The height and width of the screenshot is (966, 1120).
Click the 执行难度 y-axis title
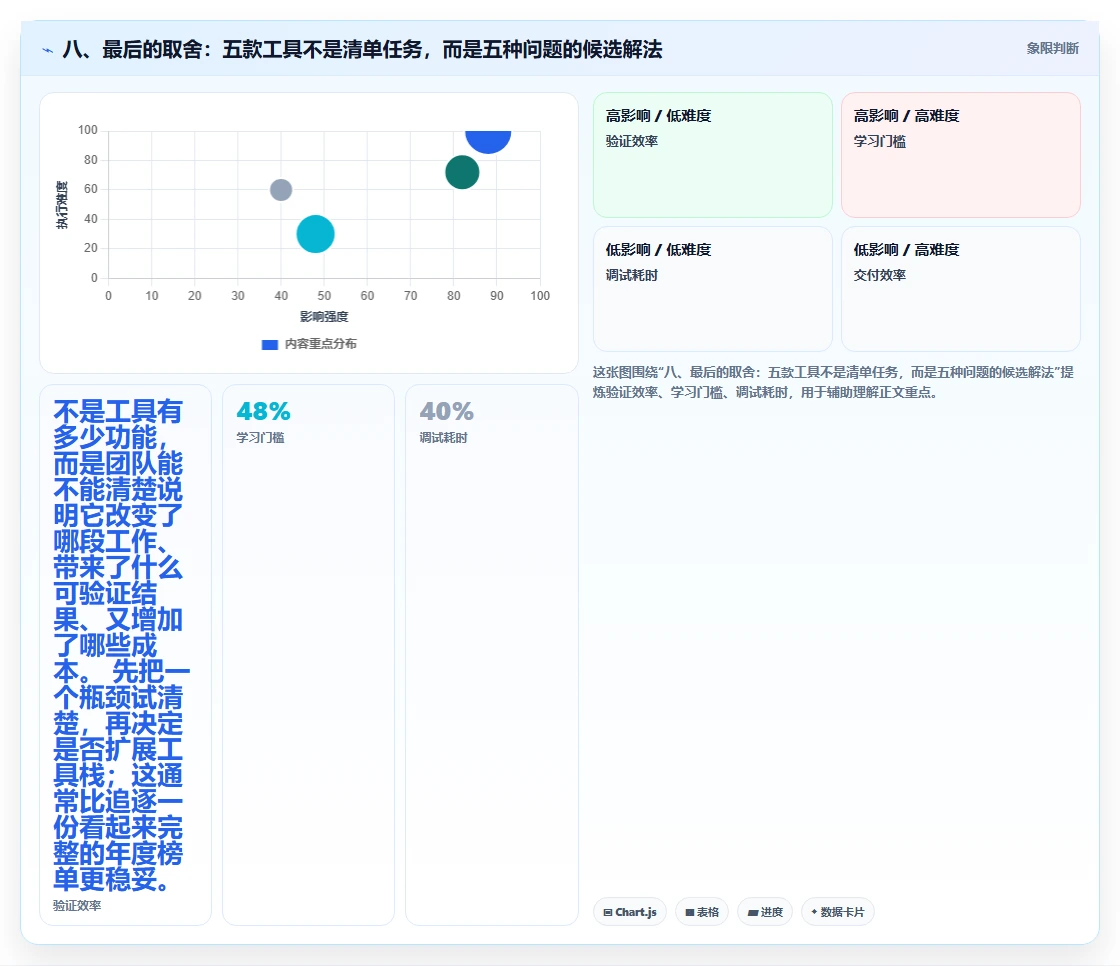pyautogui.click(x=62, y=205)
